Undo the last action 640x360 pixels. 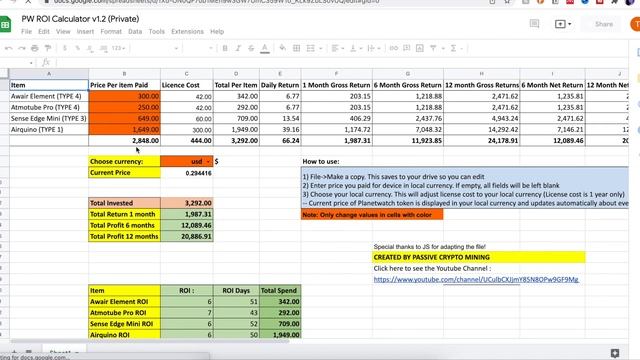pos(9,48)
